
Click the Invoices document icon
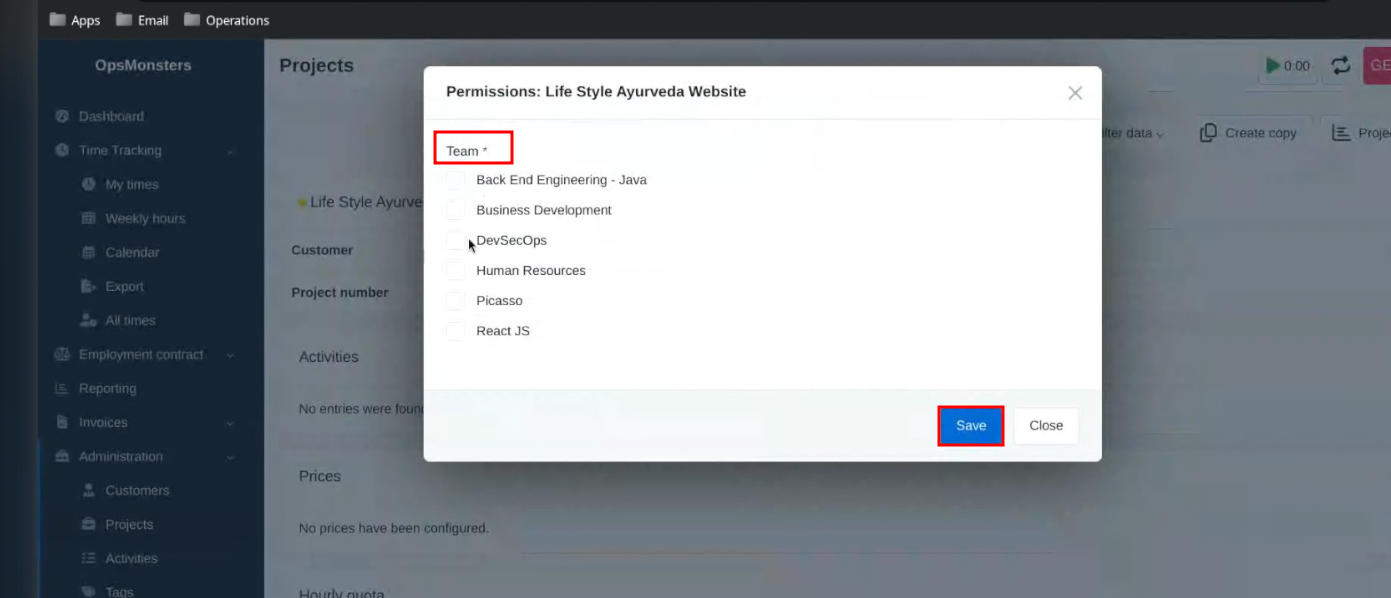coord(62,423)
